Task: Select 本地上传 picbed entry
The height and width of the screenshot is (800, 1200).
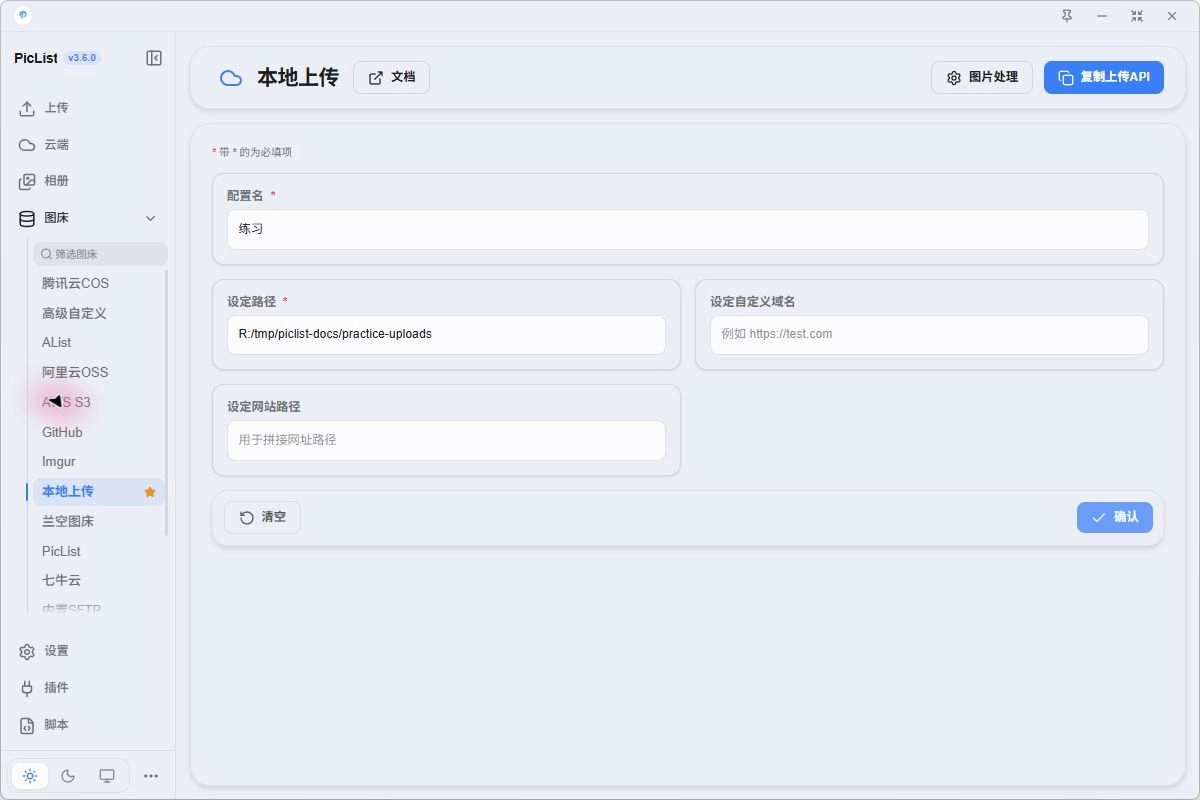Action: click(98, 491)
